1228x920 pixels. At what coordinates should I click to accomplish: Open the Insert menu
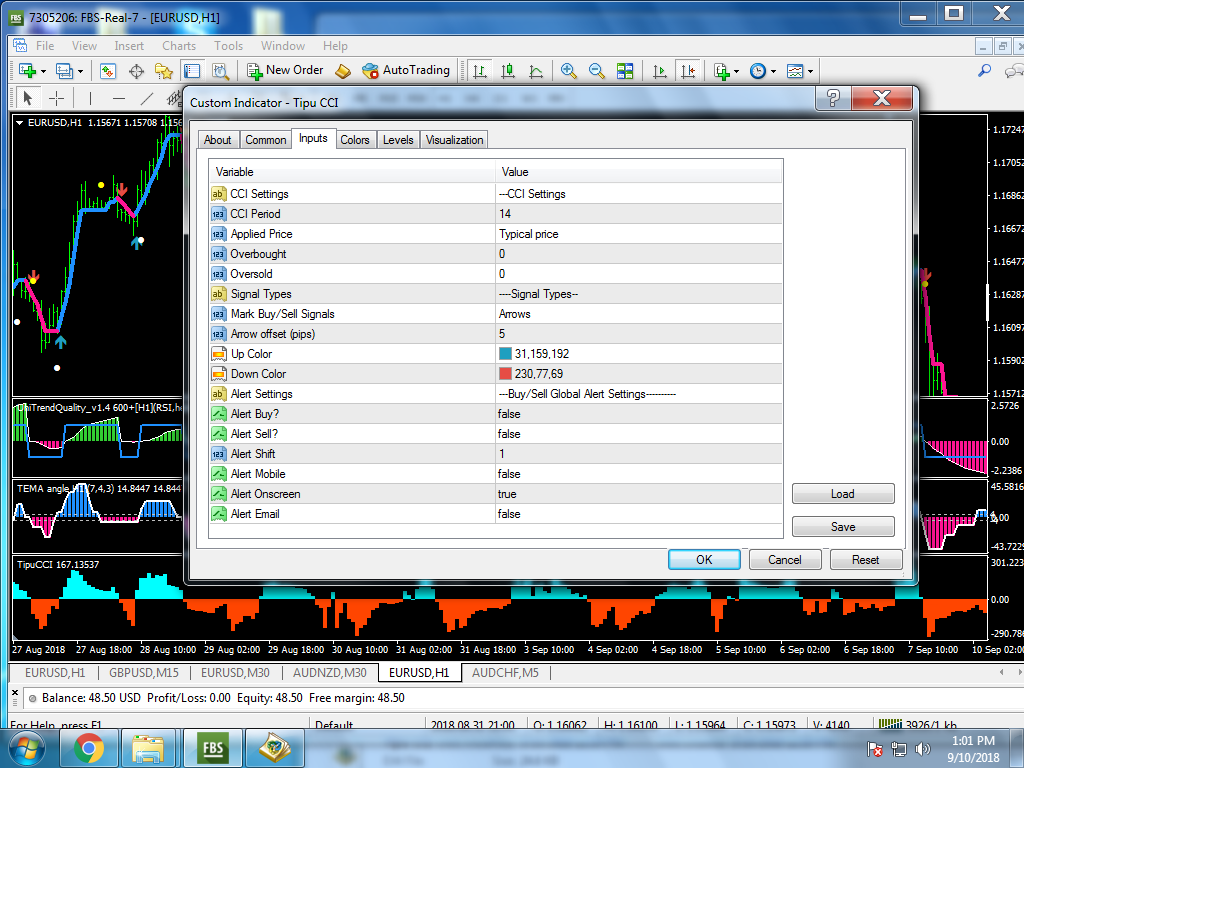click(129, 46)
